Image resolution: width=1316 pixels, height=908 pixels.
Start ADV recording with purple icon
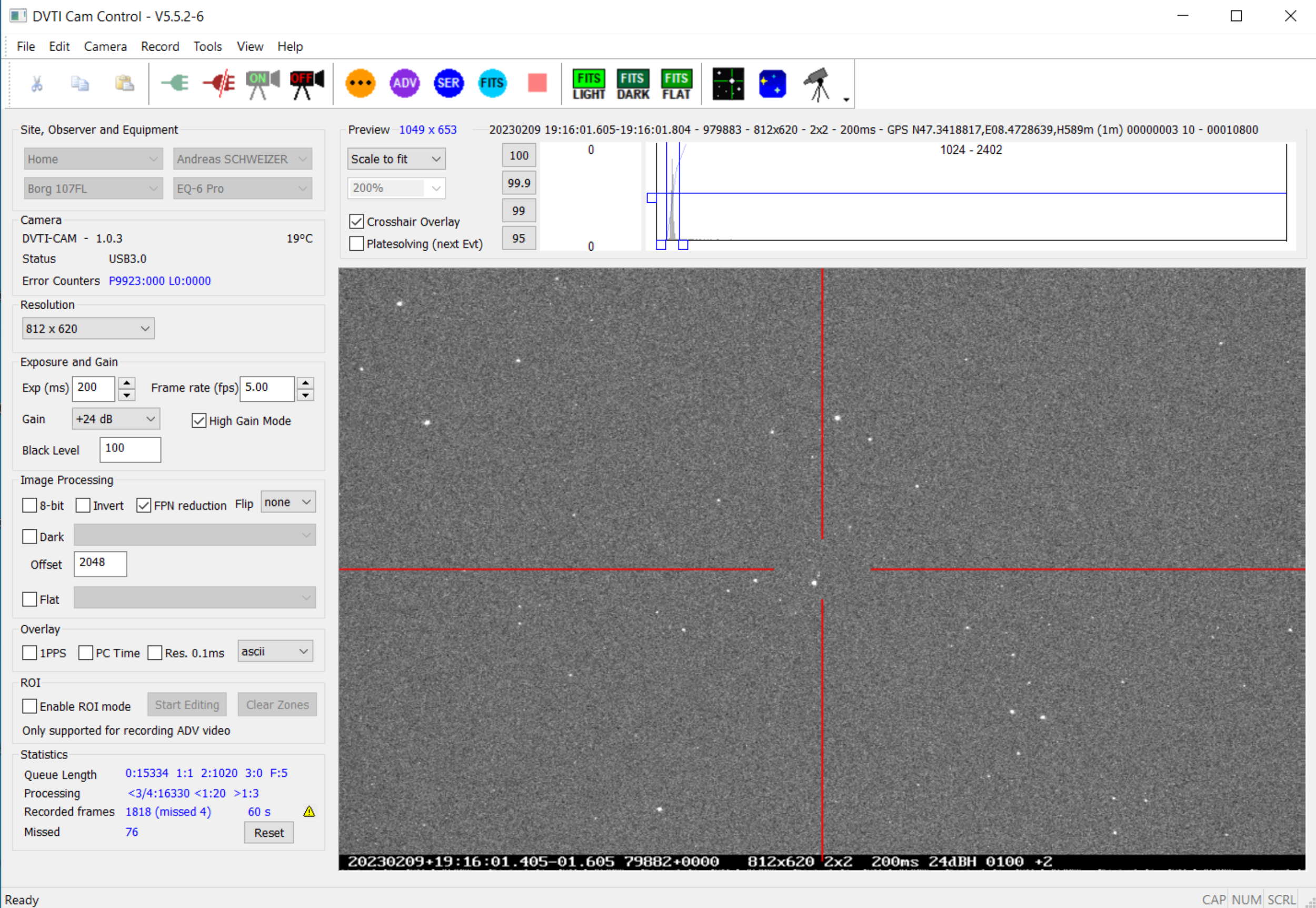[404, 84]
